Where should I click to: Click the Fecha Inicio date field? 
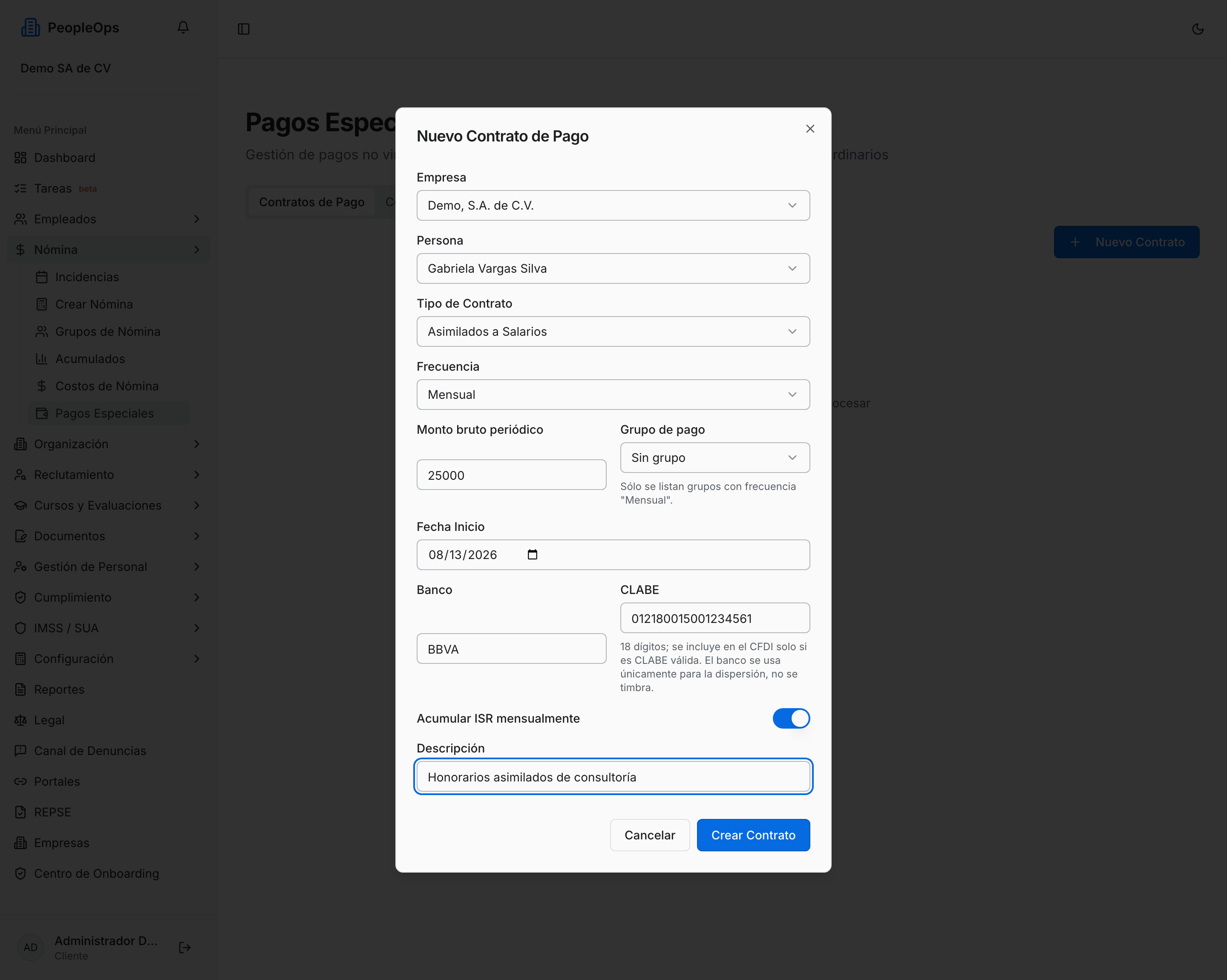(x=613, y=556)
